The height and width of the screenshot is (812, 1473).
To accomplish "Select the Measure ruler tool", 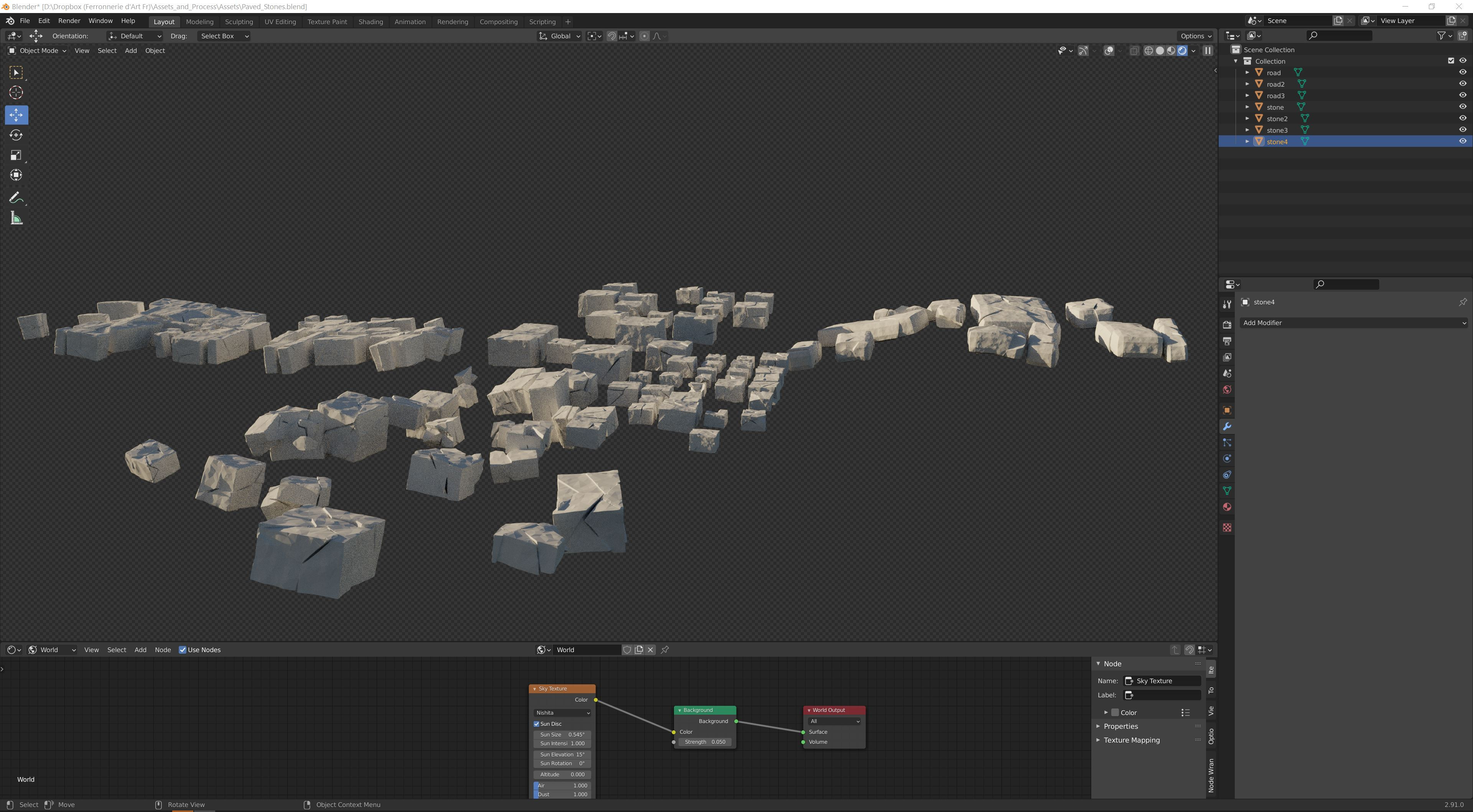I will point(16,218).
